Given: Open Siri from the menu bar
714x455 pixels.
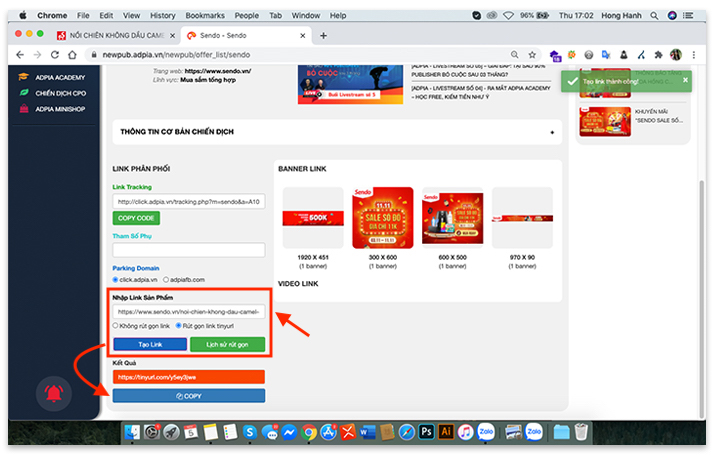Looking at the screenshot, I should pos(672,15).
